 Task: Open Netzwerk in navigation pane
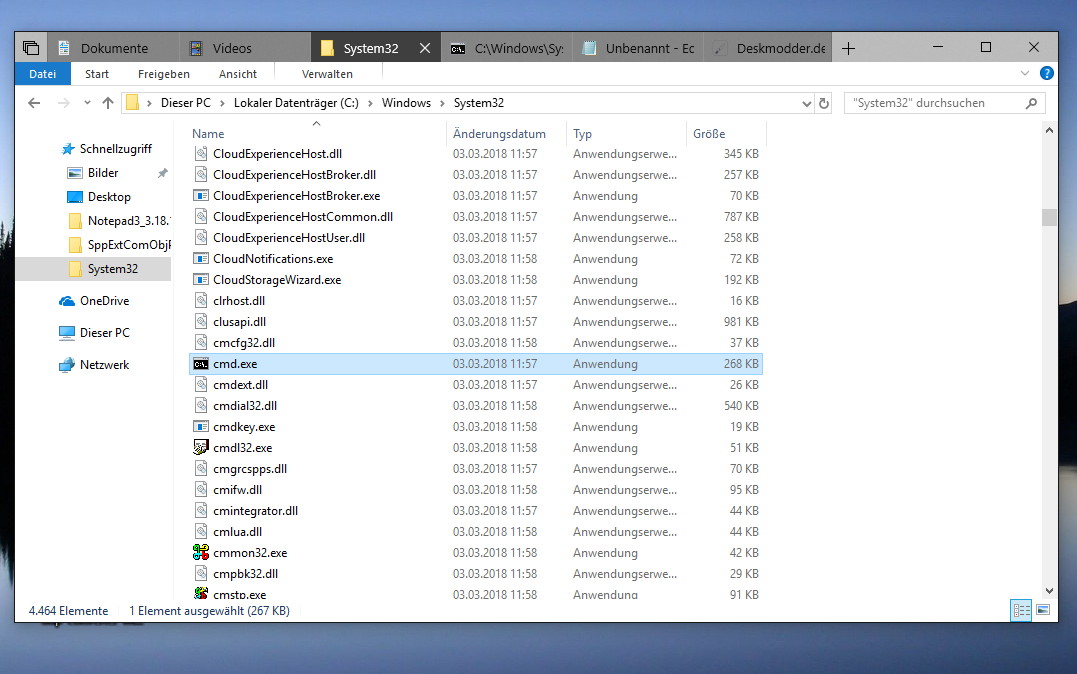(x=104, y=365)
